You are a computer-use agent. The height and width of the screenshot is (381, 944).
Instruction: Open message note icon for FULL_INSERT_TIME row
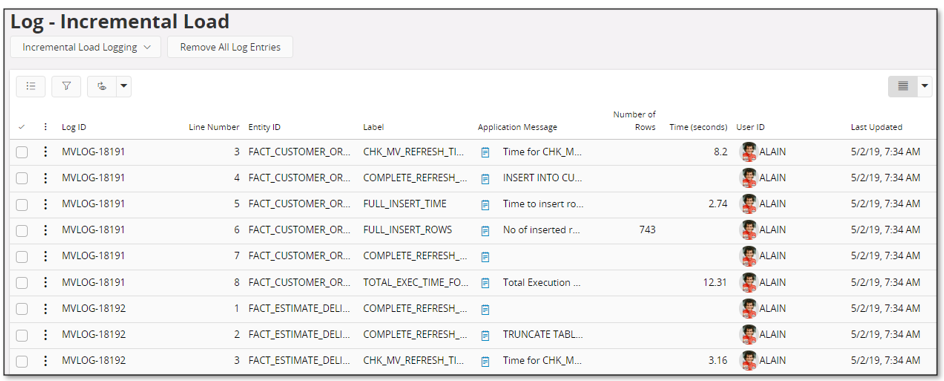tap(485, 205)
